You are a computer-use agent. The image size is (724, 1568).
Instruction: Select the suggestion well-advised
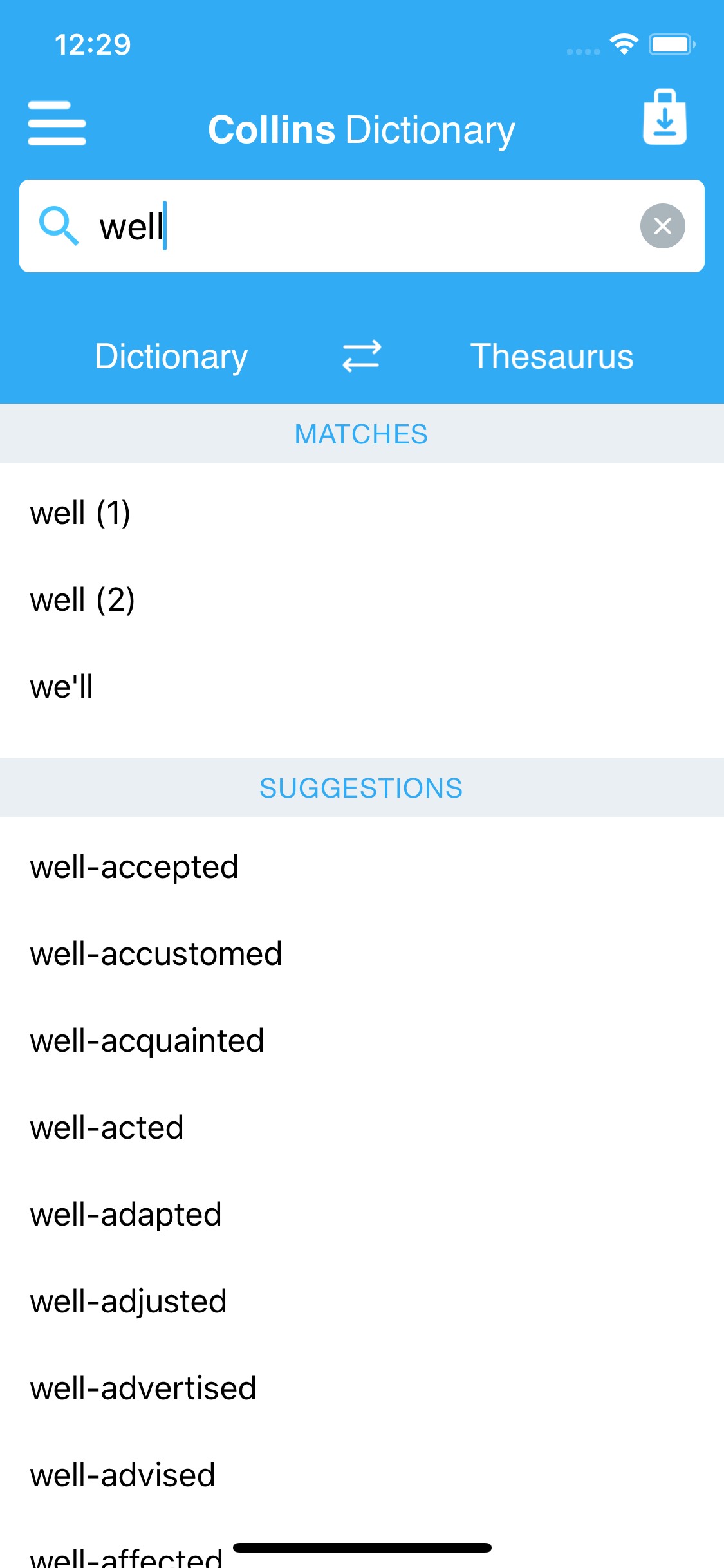[122, 1475]
